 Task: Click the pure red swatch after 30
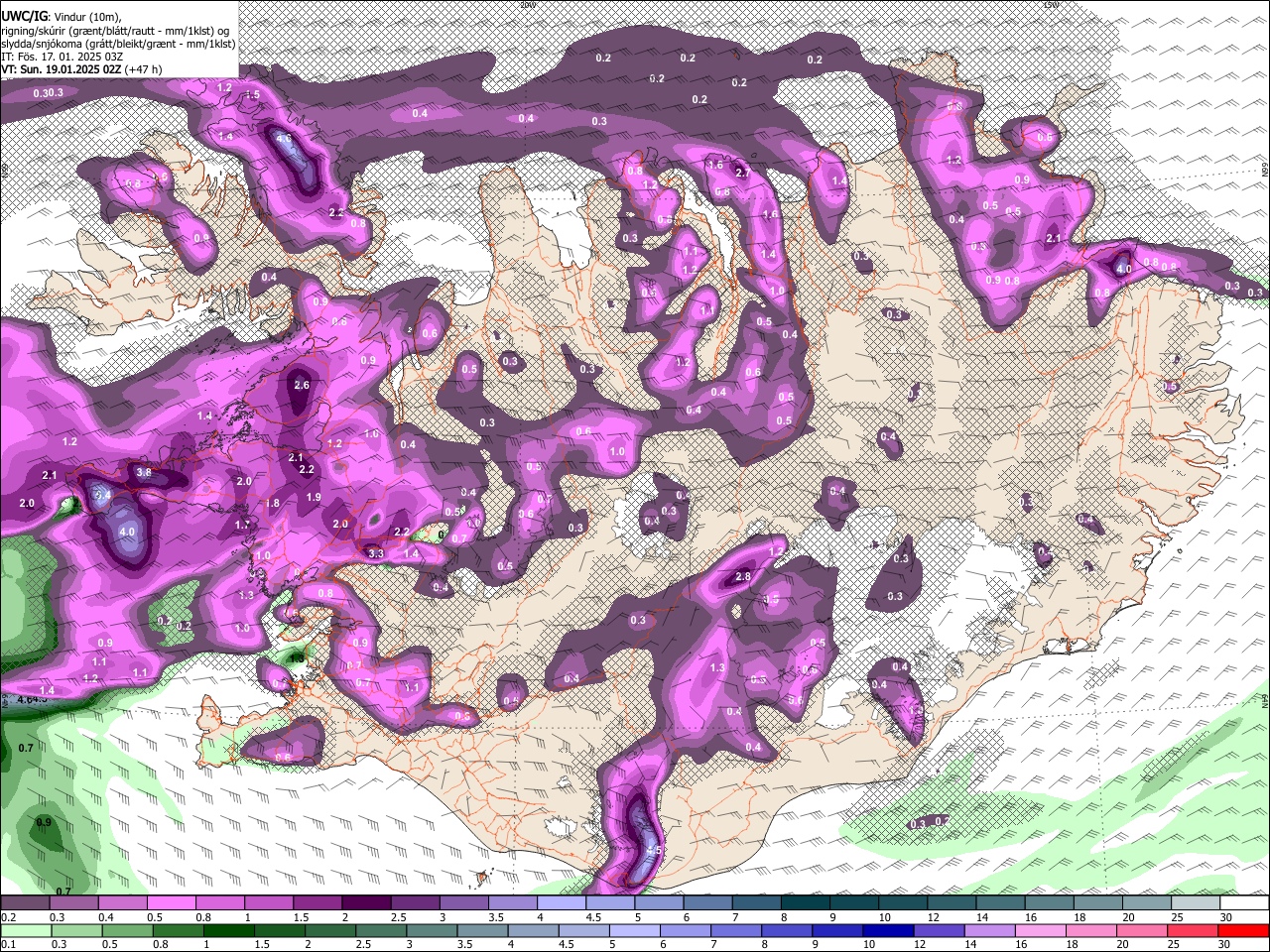coord(1243,930)
